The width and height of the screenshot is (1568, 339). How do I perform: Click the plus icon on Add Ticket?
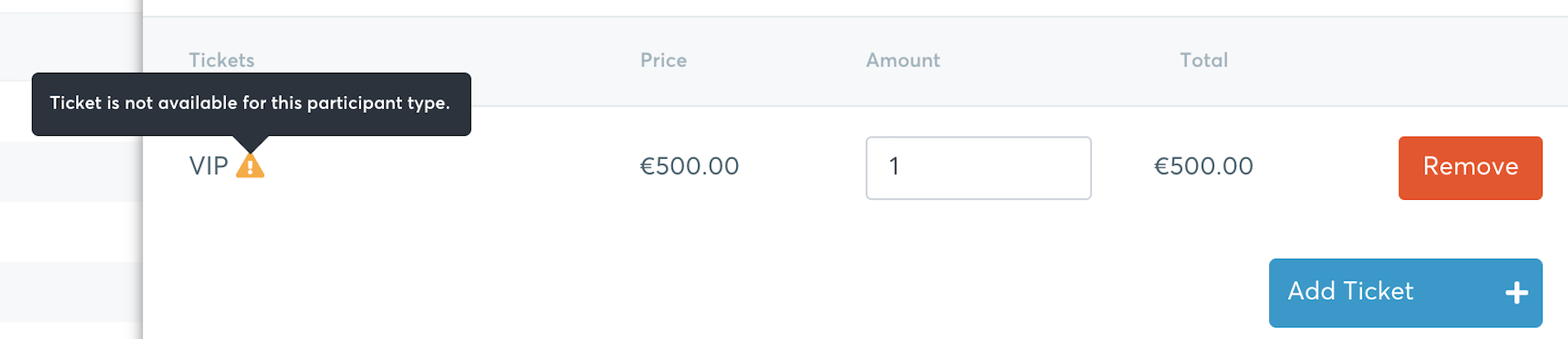pyautogui.click(x=1516, y=292)
